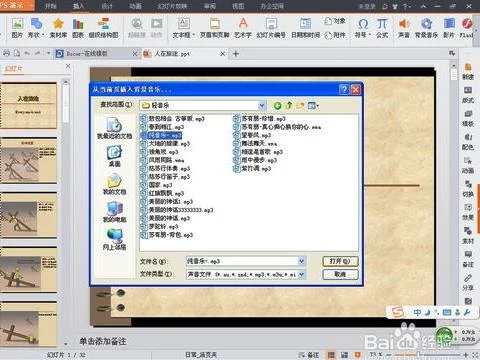The width and height of the screenshot is (480, 360).
Task: Open the dialog's view menu dropdown
Action: click(x=314, y=106)
